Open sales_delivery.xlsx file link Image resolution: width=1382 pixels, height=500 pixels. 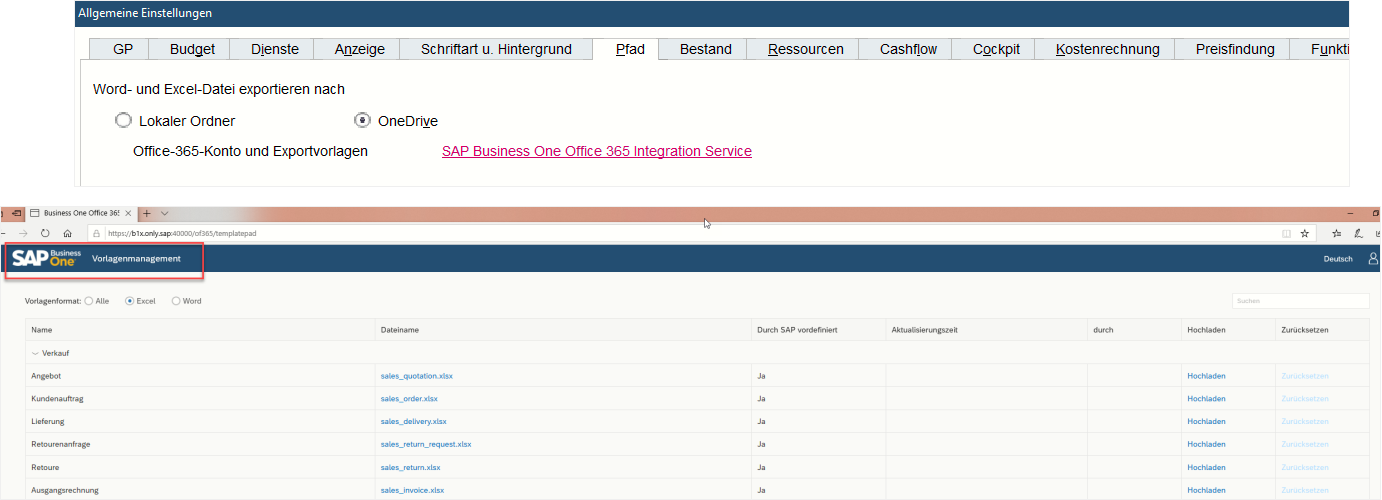click(x=414, y=422)
